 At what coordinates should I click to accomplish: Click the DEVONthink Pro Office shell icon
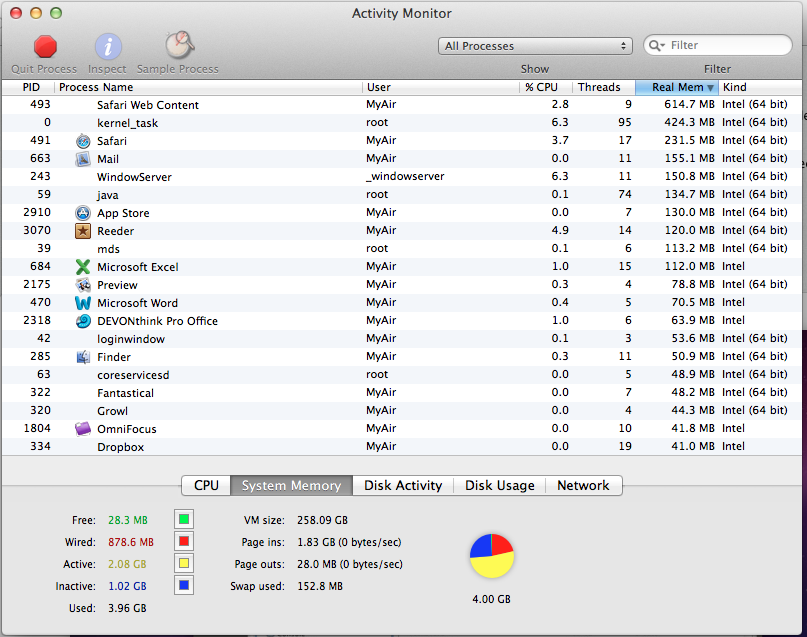(83, 321)
